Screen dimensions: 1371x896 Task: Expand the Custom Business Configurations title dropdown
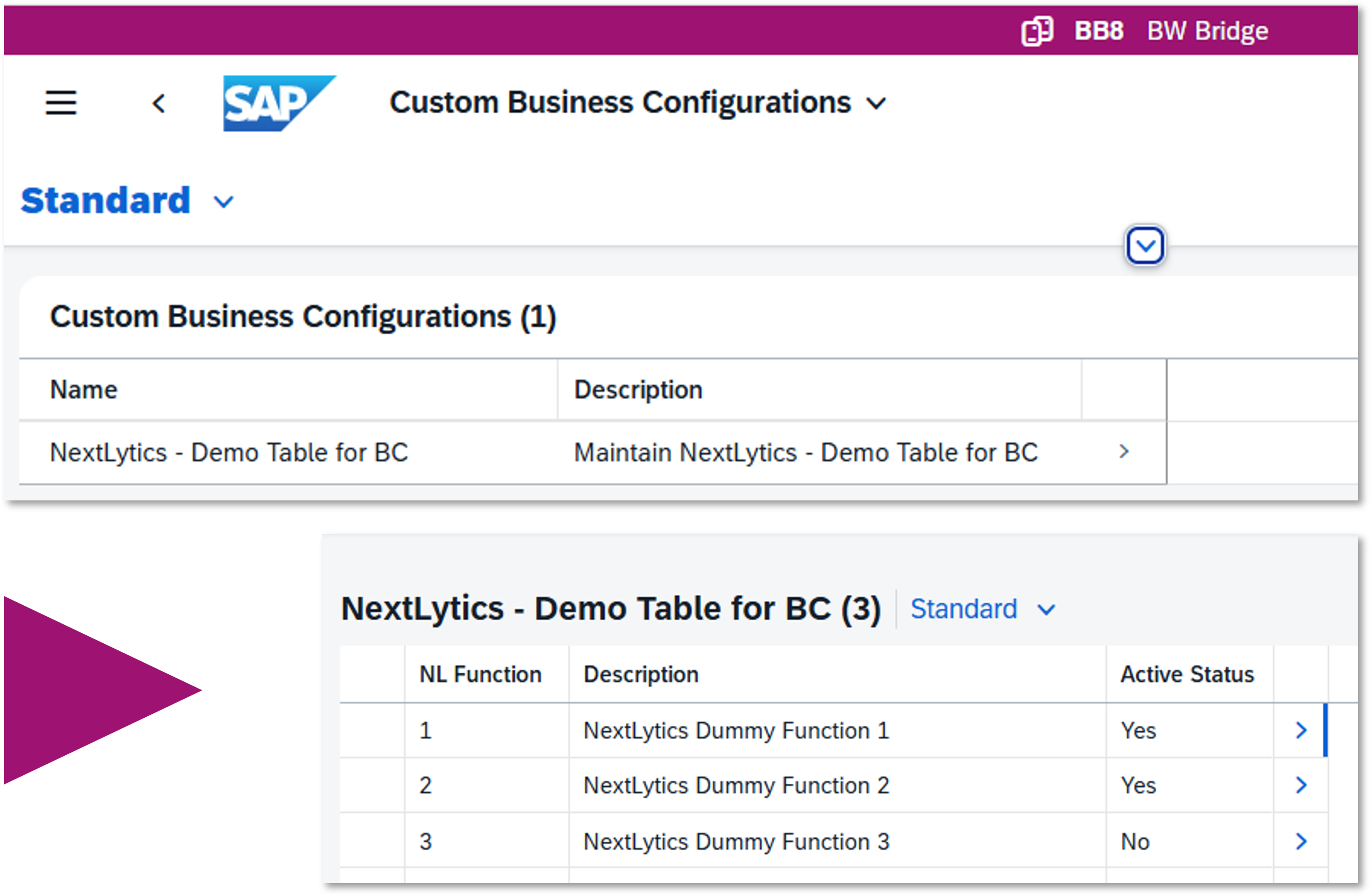[x=876, y=104]
